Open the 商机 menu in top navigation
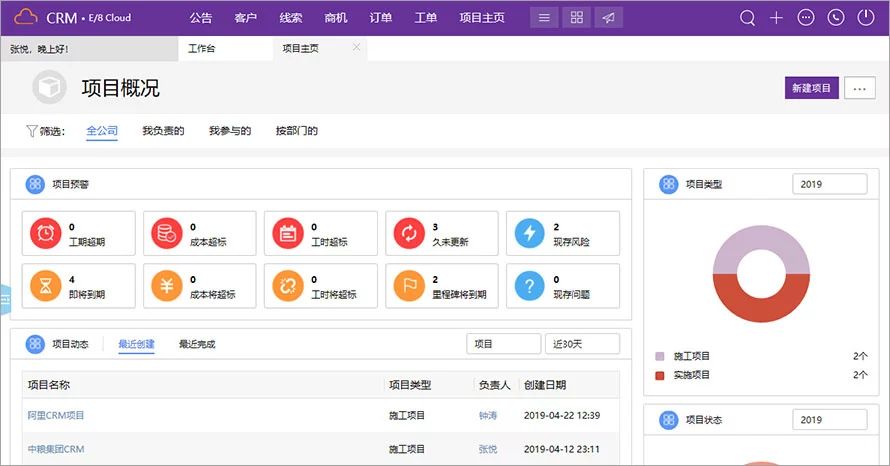890x466 pixels. tap(337, 18)
